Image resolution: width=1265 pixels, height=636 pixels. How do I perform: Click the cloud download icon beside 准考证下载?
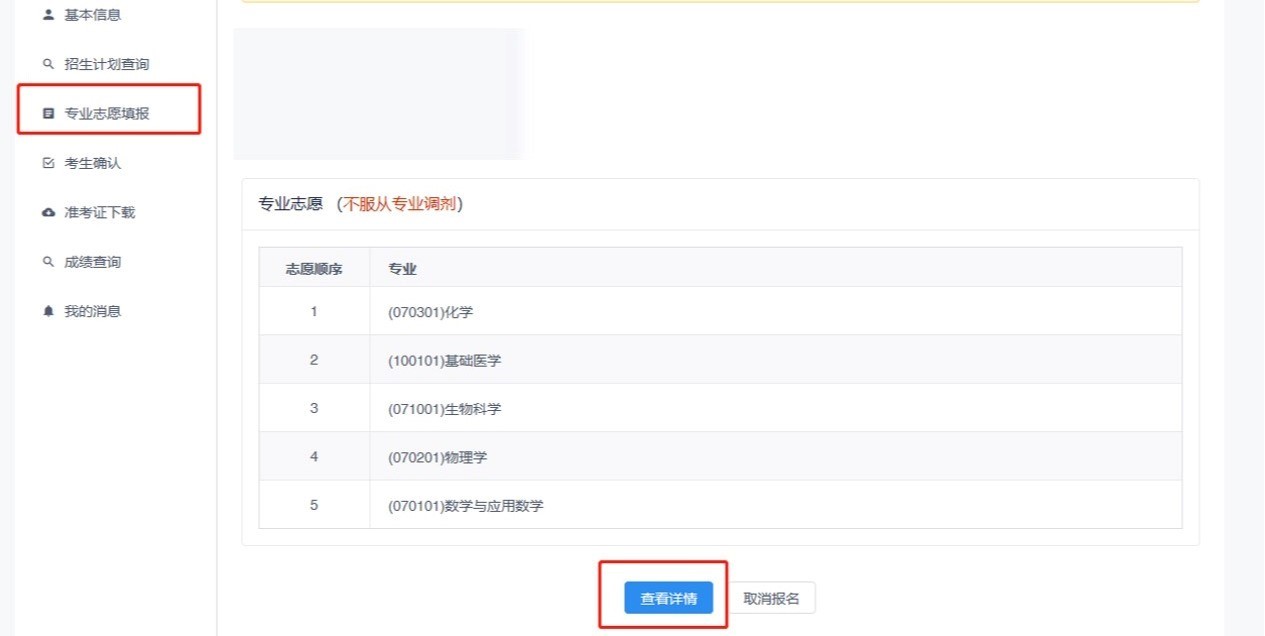click(48, 213)
